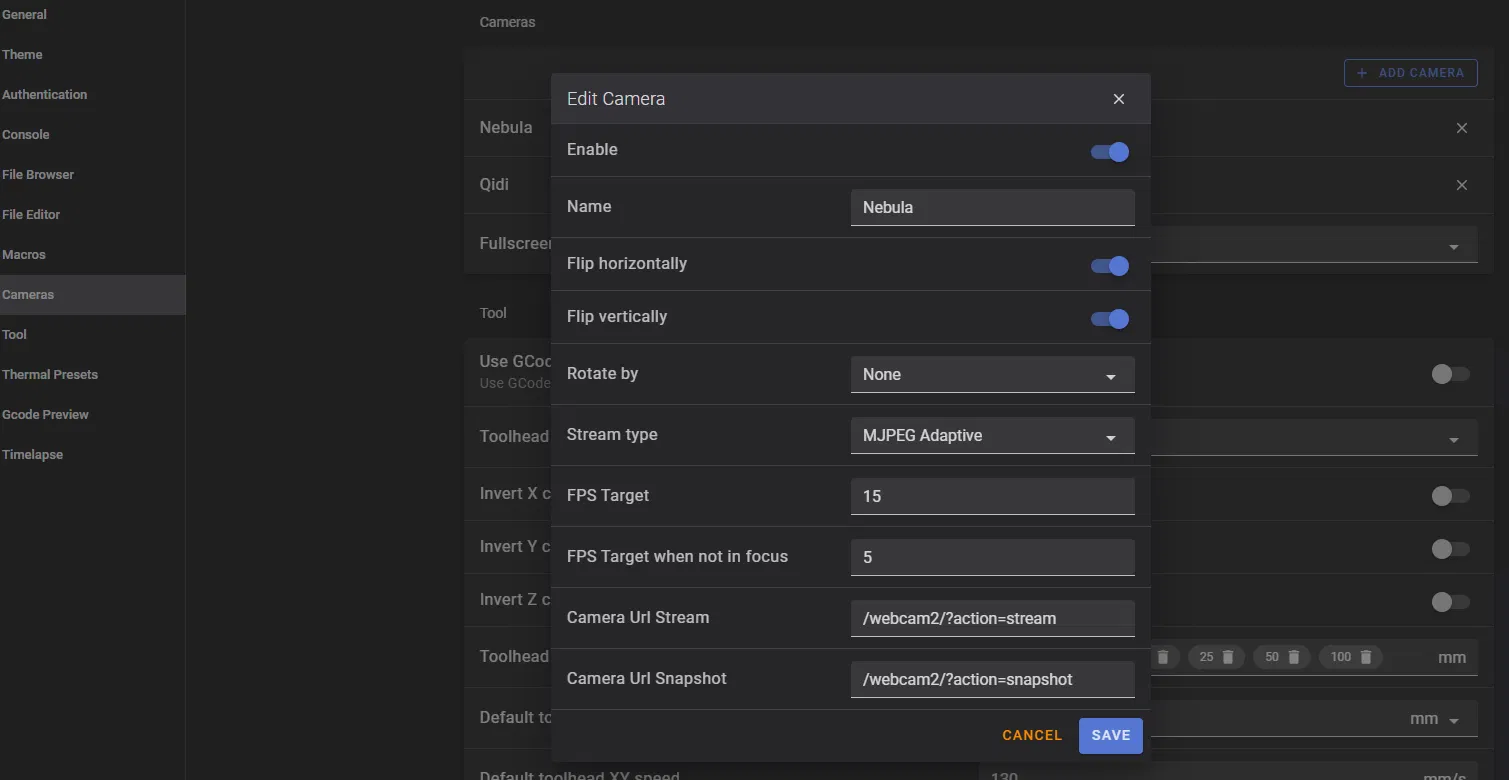The height and width of the screenshot is (780, 1509).
Task: Toggle the Enable camera switch
Action: click(x=1110, y=152)
